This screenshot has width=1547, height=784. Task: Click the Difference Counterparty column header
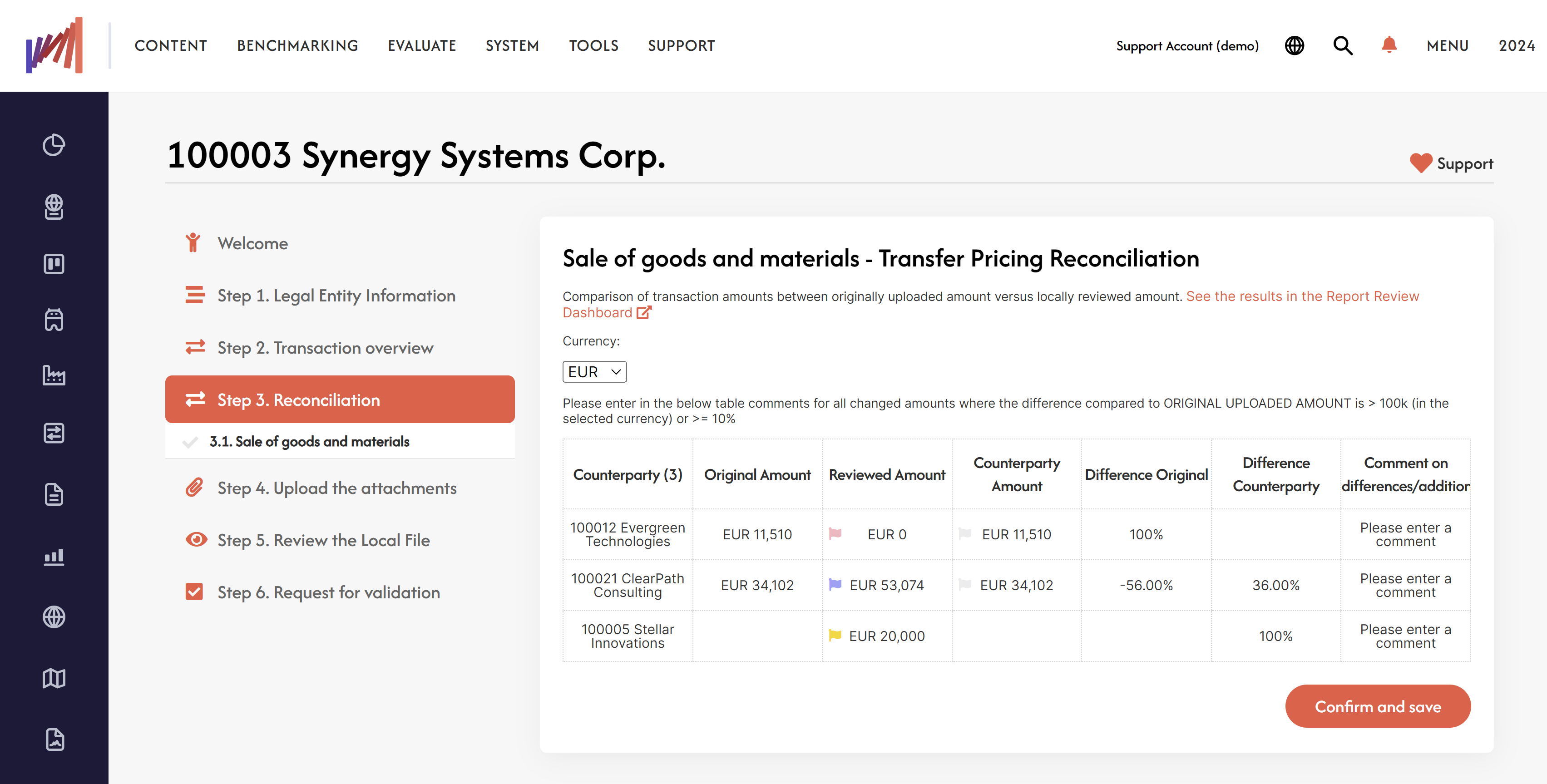click(x=1276, y=474)
